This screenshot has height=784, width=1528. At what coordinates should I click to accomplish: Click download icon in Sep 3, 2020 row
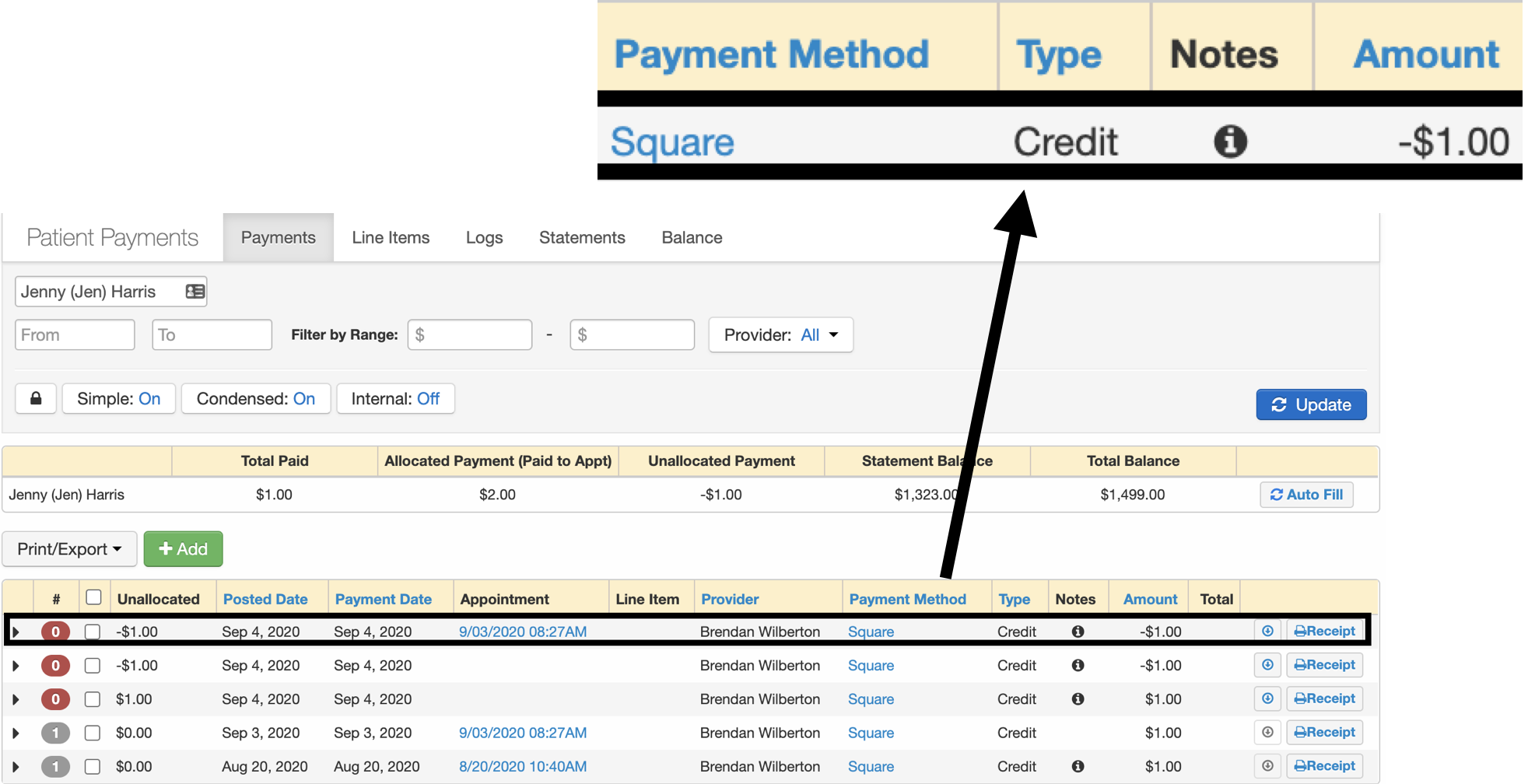(x=1267, y=732)
